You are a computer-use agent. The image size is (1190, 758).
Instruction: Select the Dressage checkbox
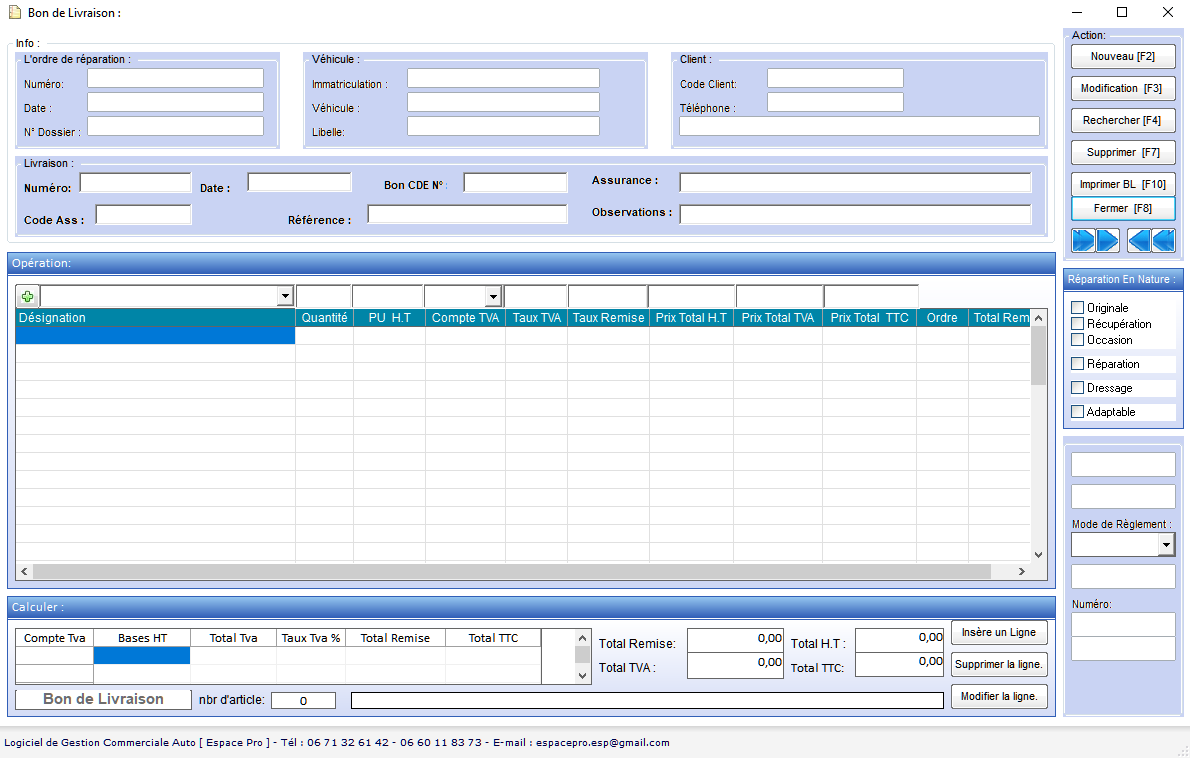click(x=1077, y=388)
